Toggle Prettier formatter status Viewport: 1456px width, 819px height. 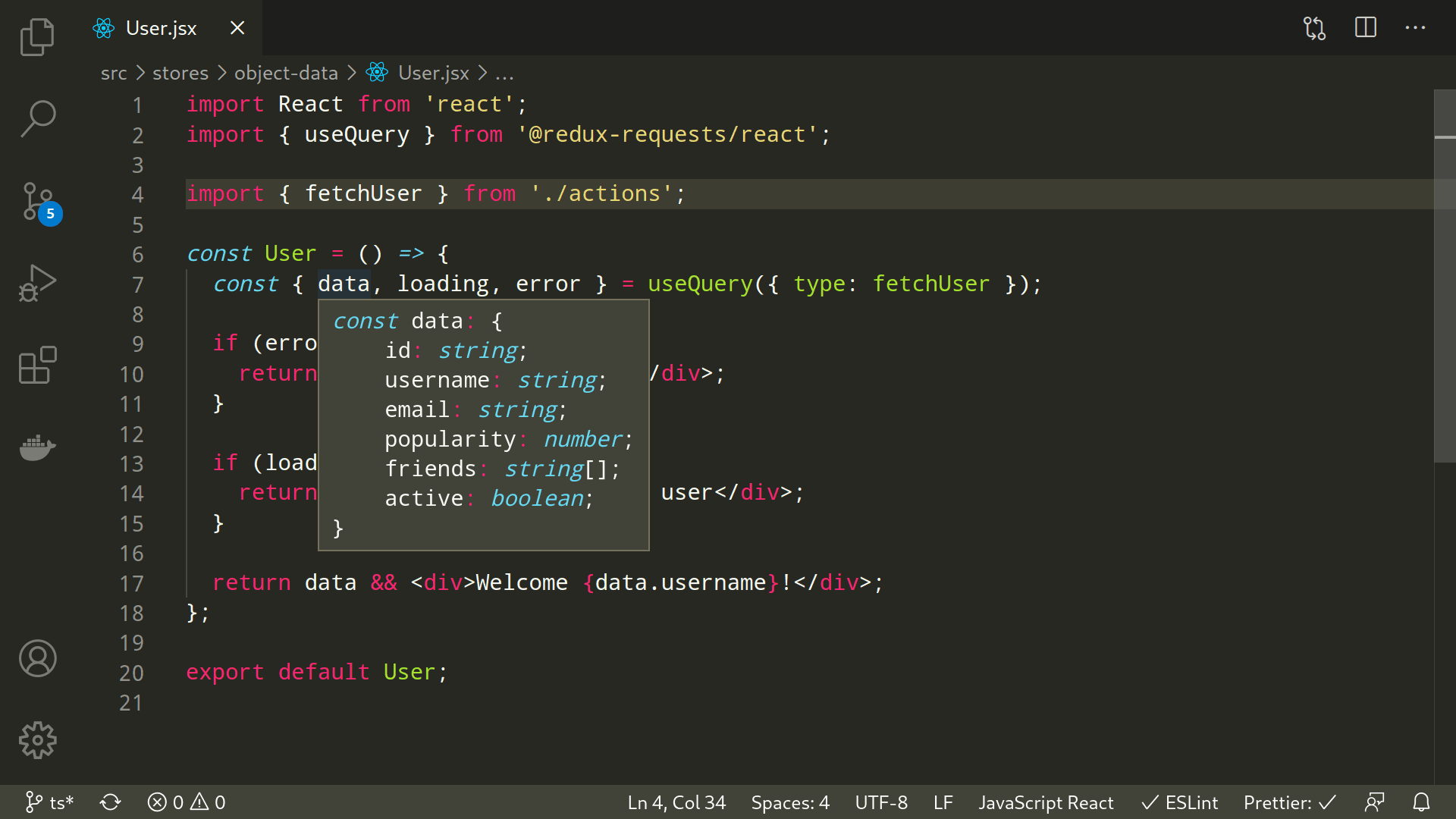[x=1289, y=802]
